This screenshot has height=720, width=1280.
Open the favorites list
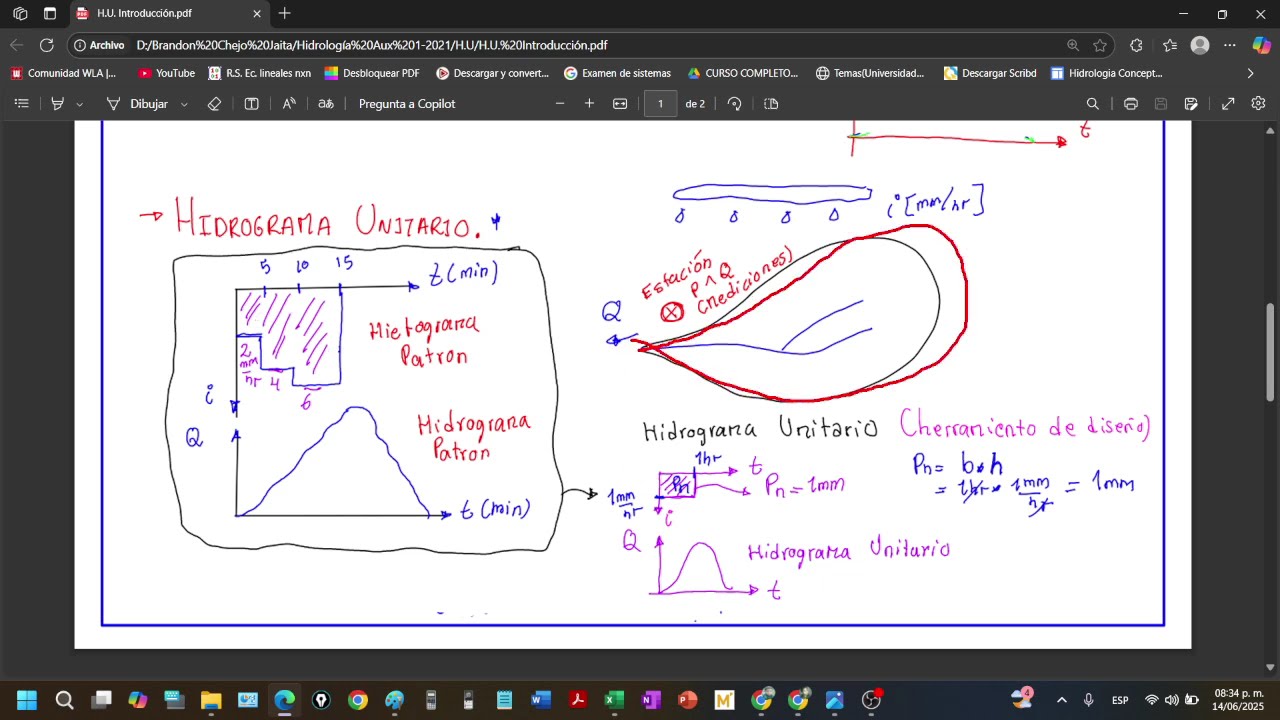(x=1170, y=45)
